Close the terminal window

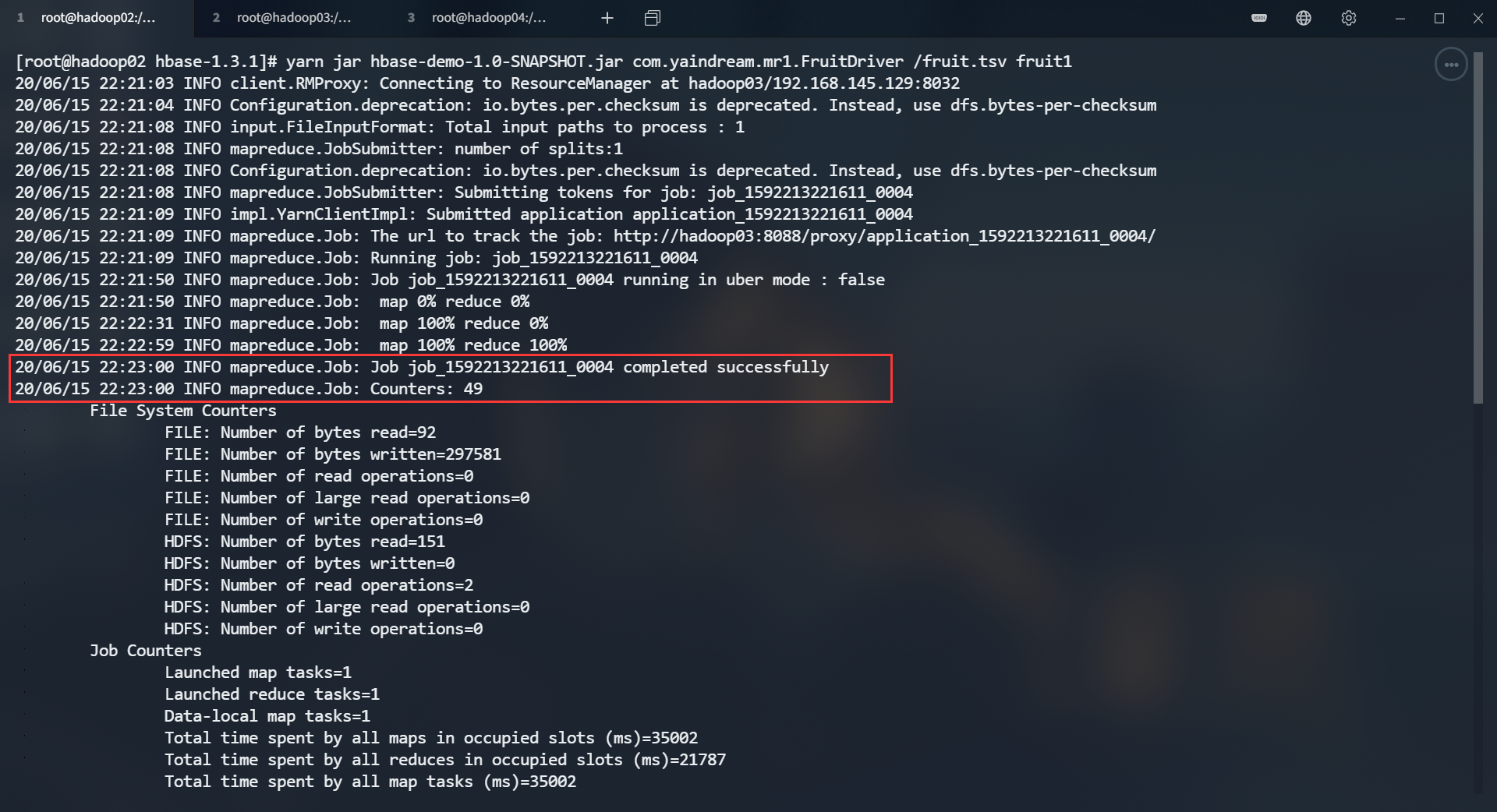(1478, 18)
